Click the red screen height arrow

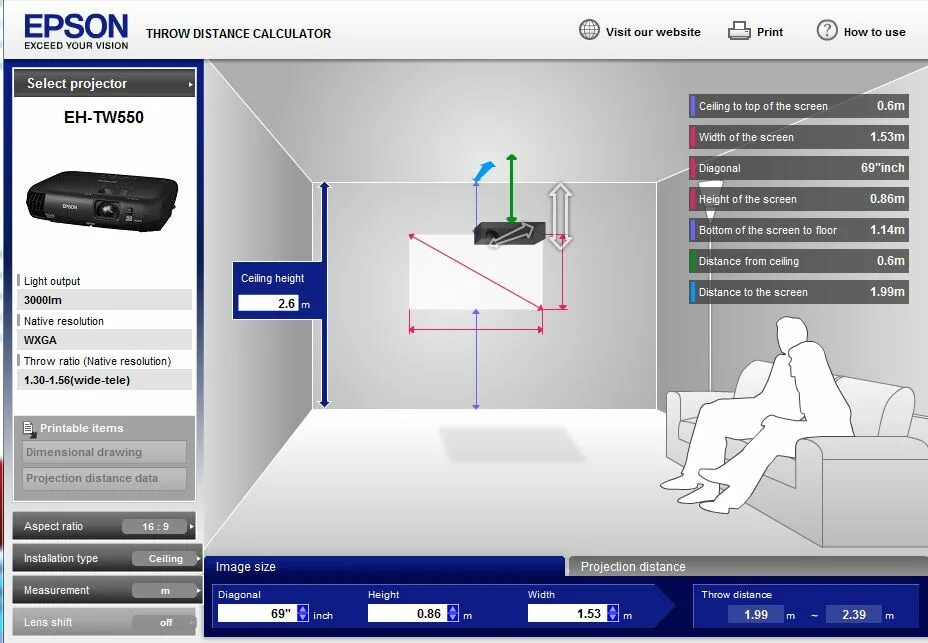(x=563, y=271)
